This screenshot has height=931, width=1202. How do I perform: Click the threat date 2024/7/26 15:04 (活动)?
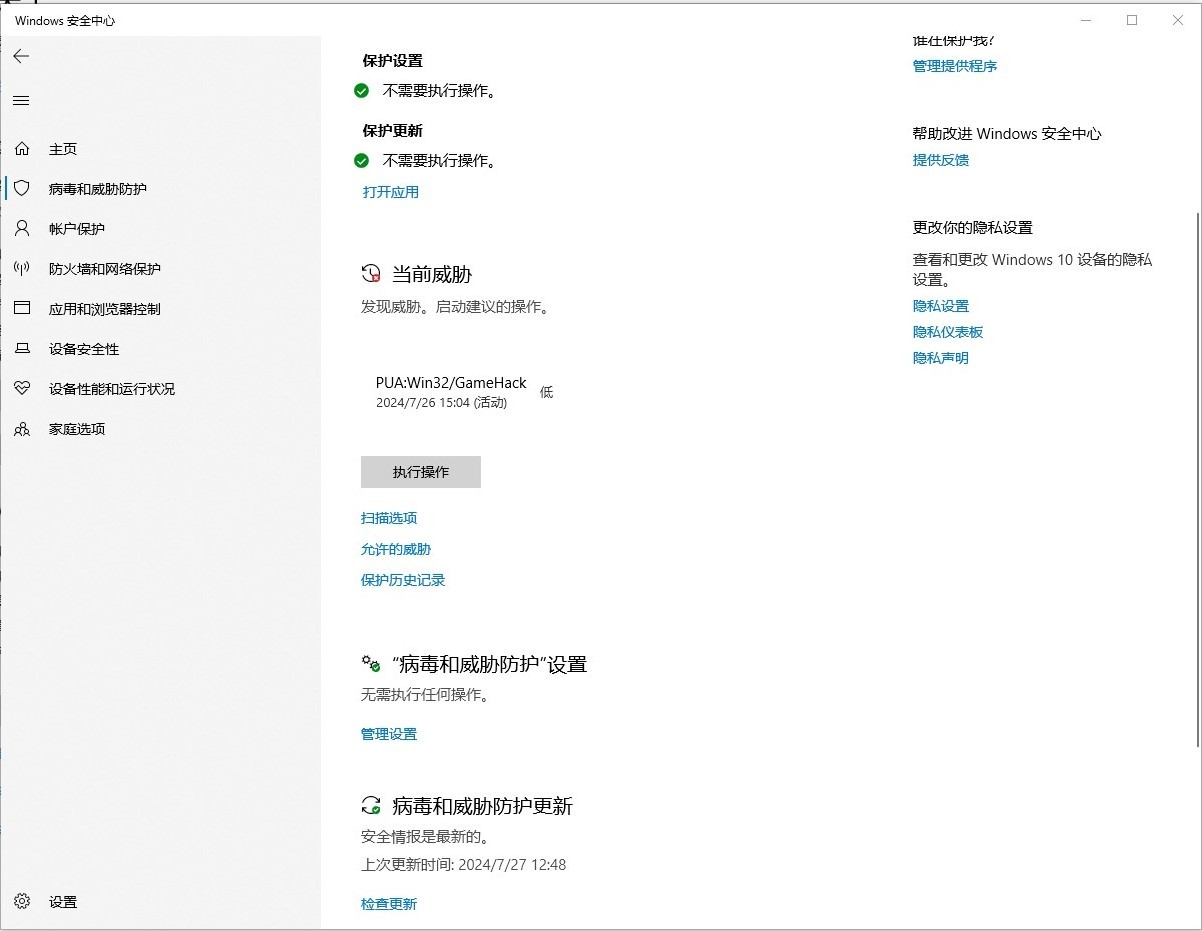pos(441,403)
